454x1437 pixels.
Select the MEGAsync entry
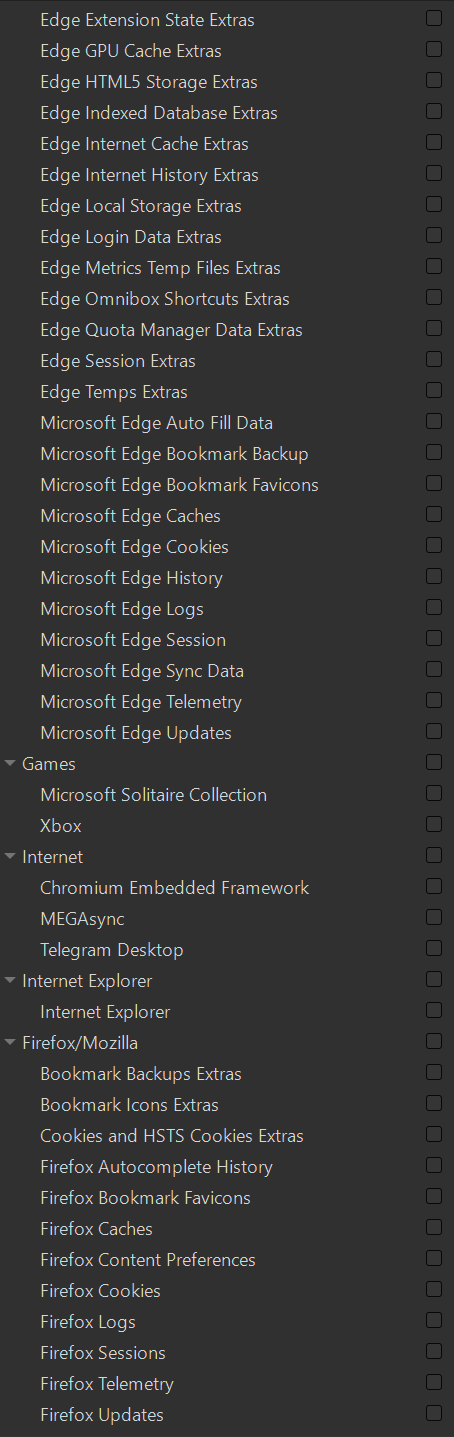[82, 919]
